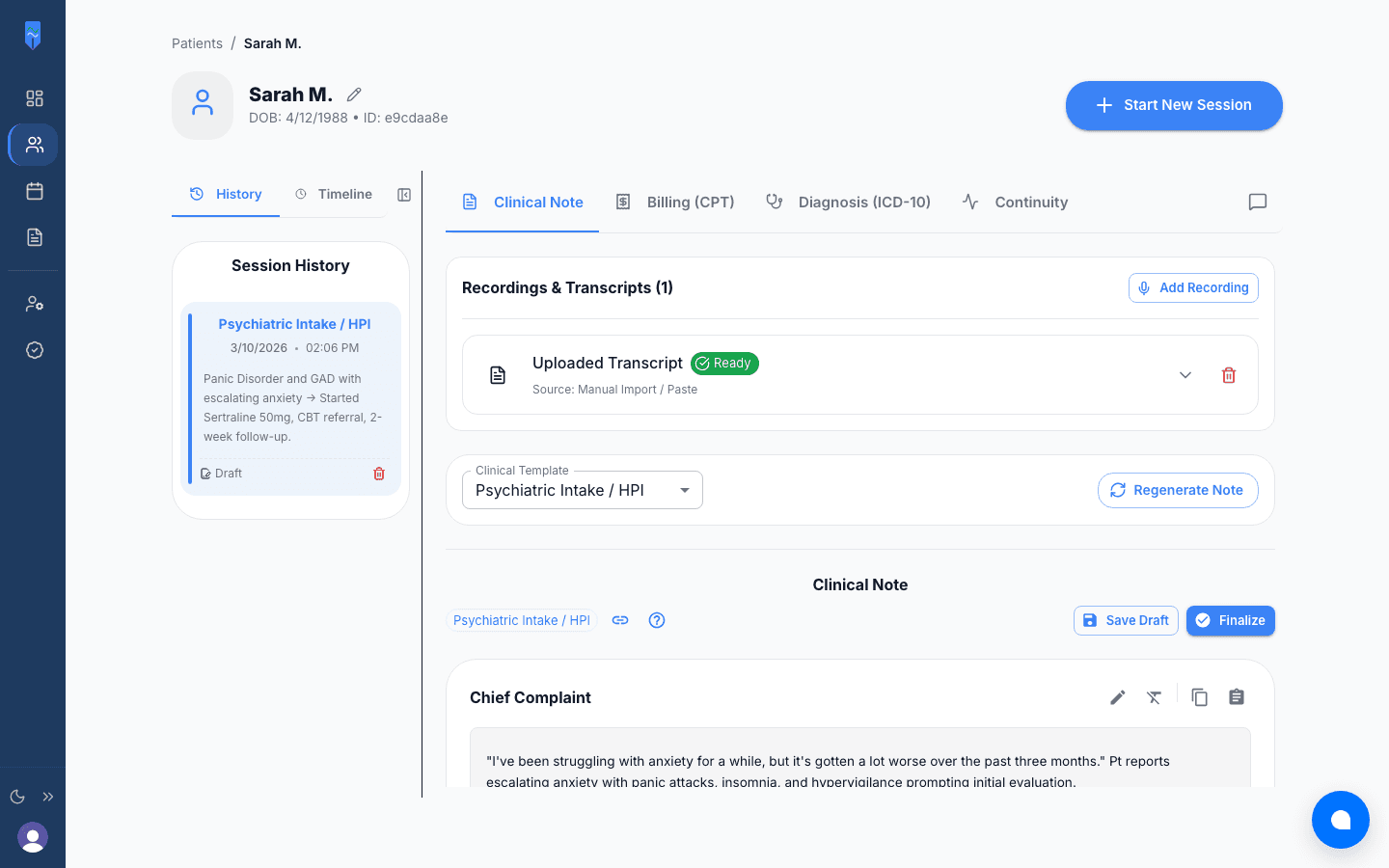Select the History tab
Viewport: 1389px width, 868px height.
226,194
